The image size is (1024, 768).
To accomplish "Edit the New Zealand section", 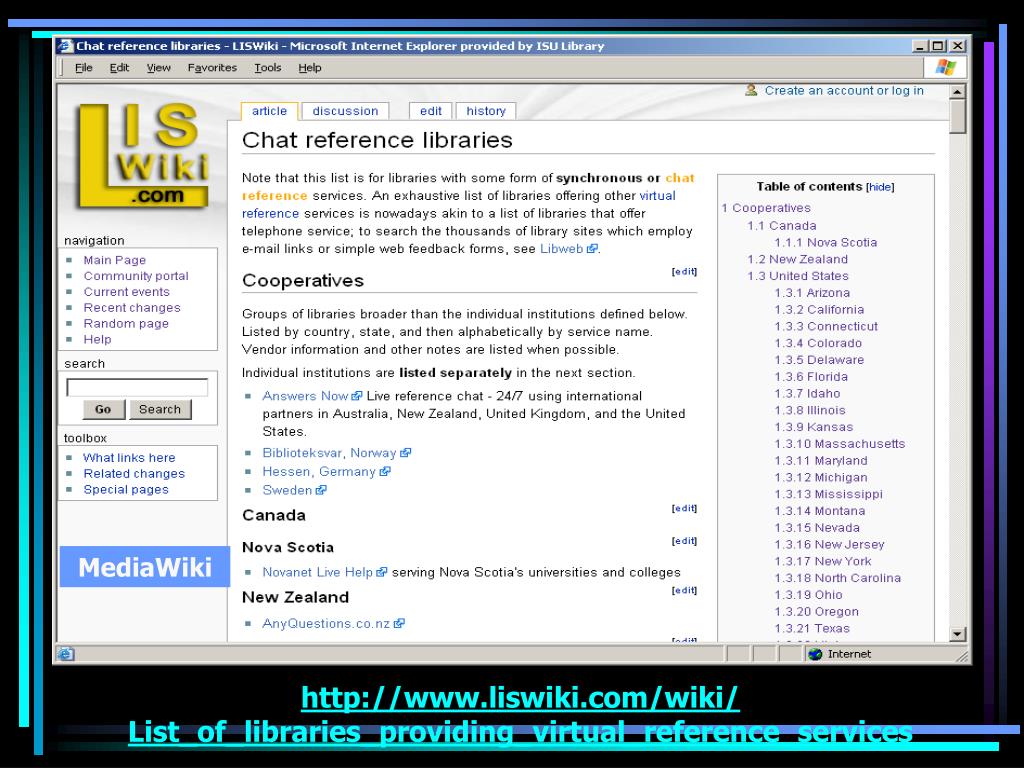I will pos(684,591).
